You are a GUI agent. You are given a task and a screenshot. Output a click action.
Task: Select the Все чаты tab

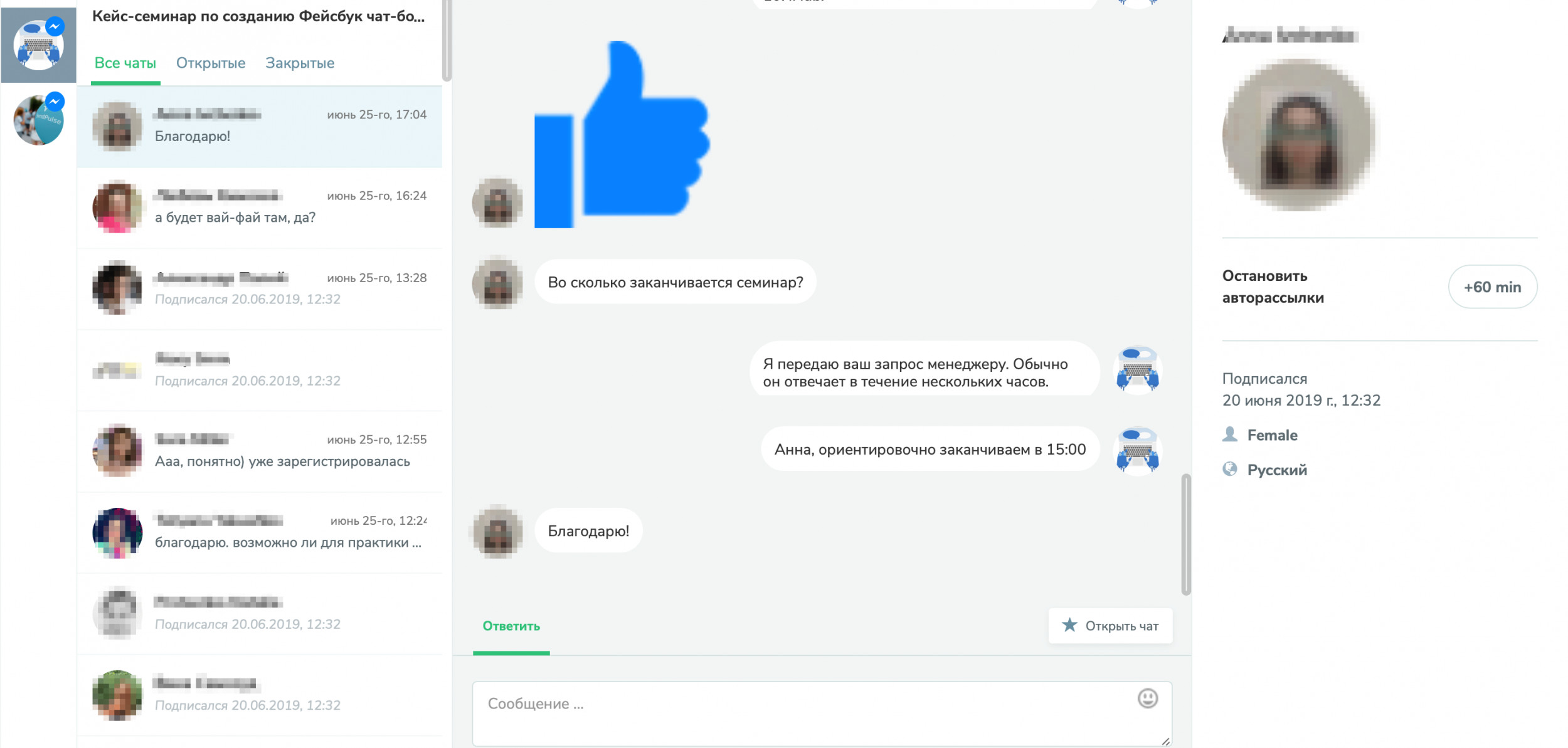(x=125, y=63)
